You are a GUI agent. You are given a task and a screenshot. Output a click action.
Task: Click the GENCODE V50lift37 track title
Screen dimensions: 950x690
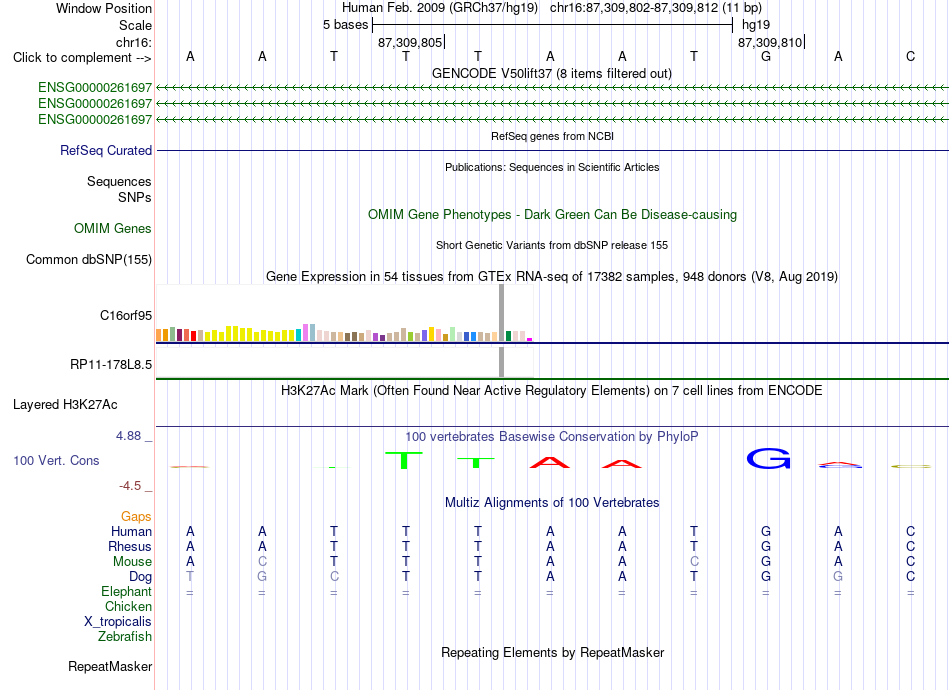click(551, 73)
